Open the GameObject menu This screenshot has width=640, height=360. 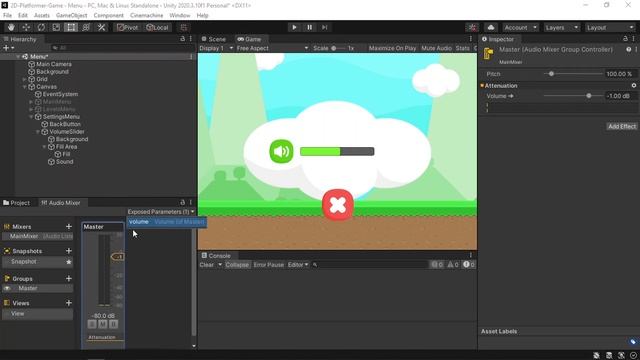[x=71, y=16]
